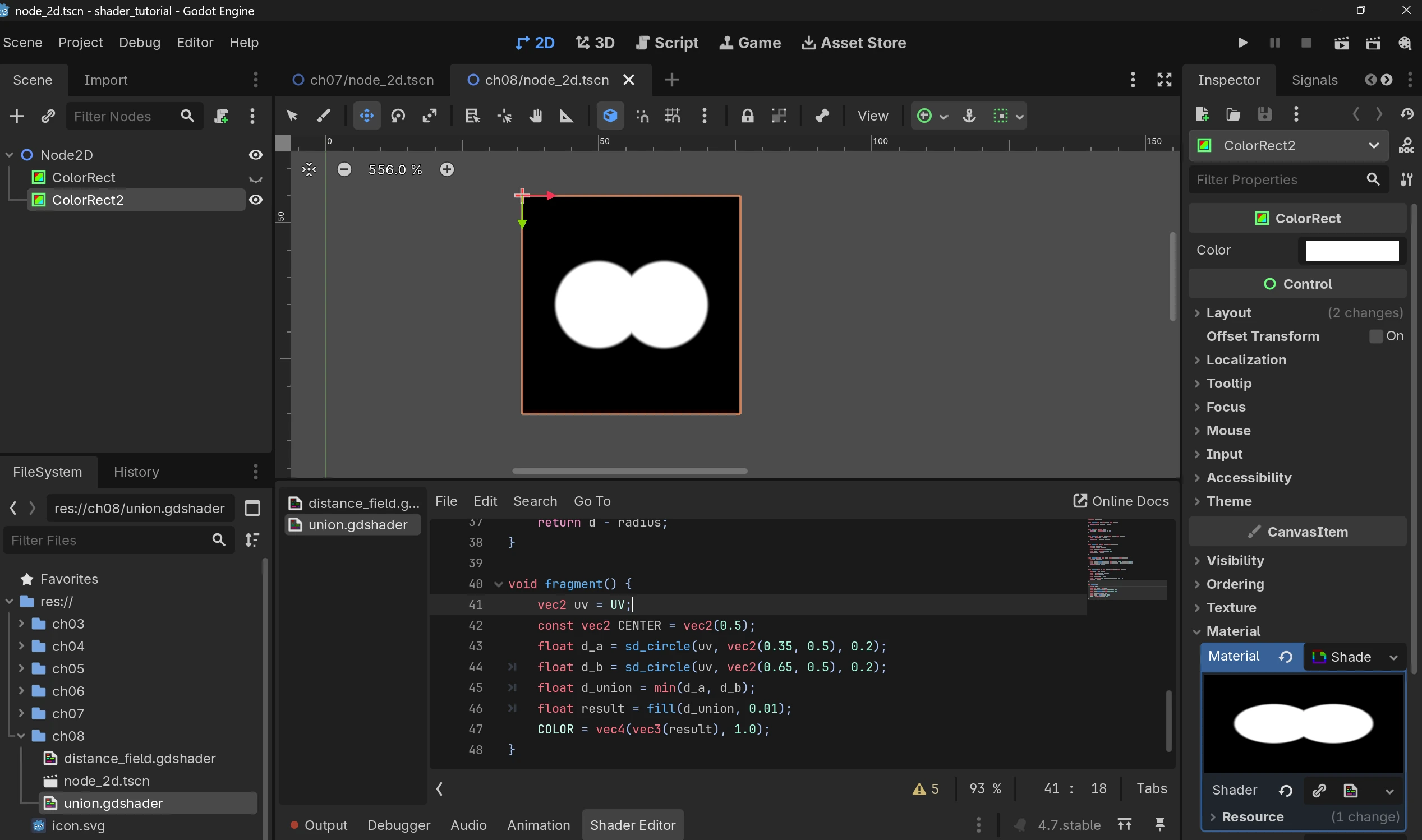The height and width of the screenshot is (840, 1422).
Task: Click the skeleton bone options icon
Action: (x=822, y=116)
